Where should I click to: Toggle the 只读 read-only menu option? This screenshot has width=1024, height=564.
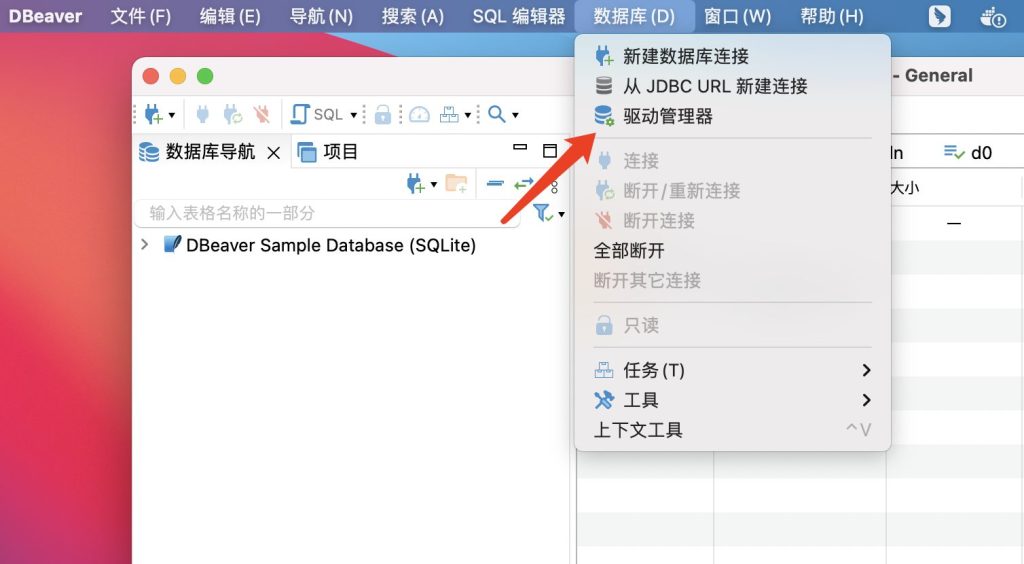point(733,325)
